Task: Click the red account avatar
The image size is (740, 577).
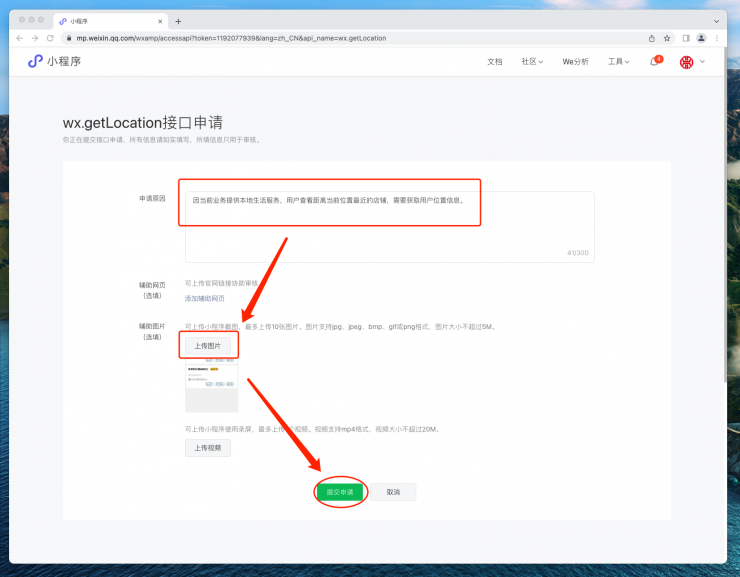Action: [x=687, y=62]
